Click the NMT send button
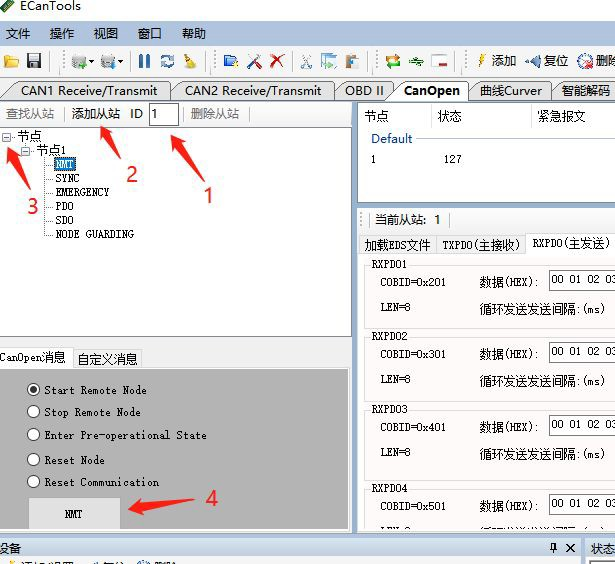 point(74,514)
